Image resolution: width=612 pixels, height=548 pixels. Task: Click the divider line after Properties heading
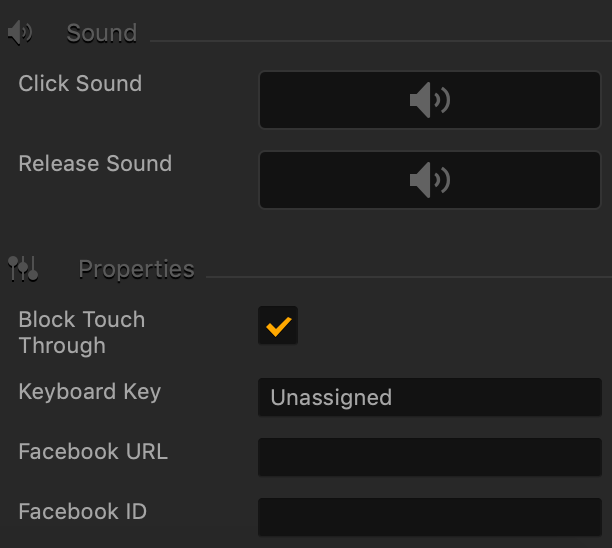409,277
